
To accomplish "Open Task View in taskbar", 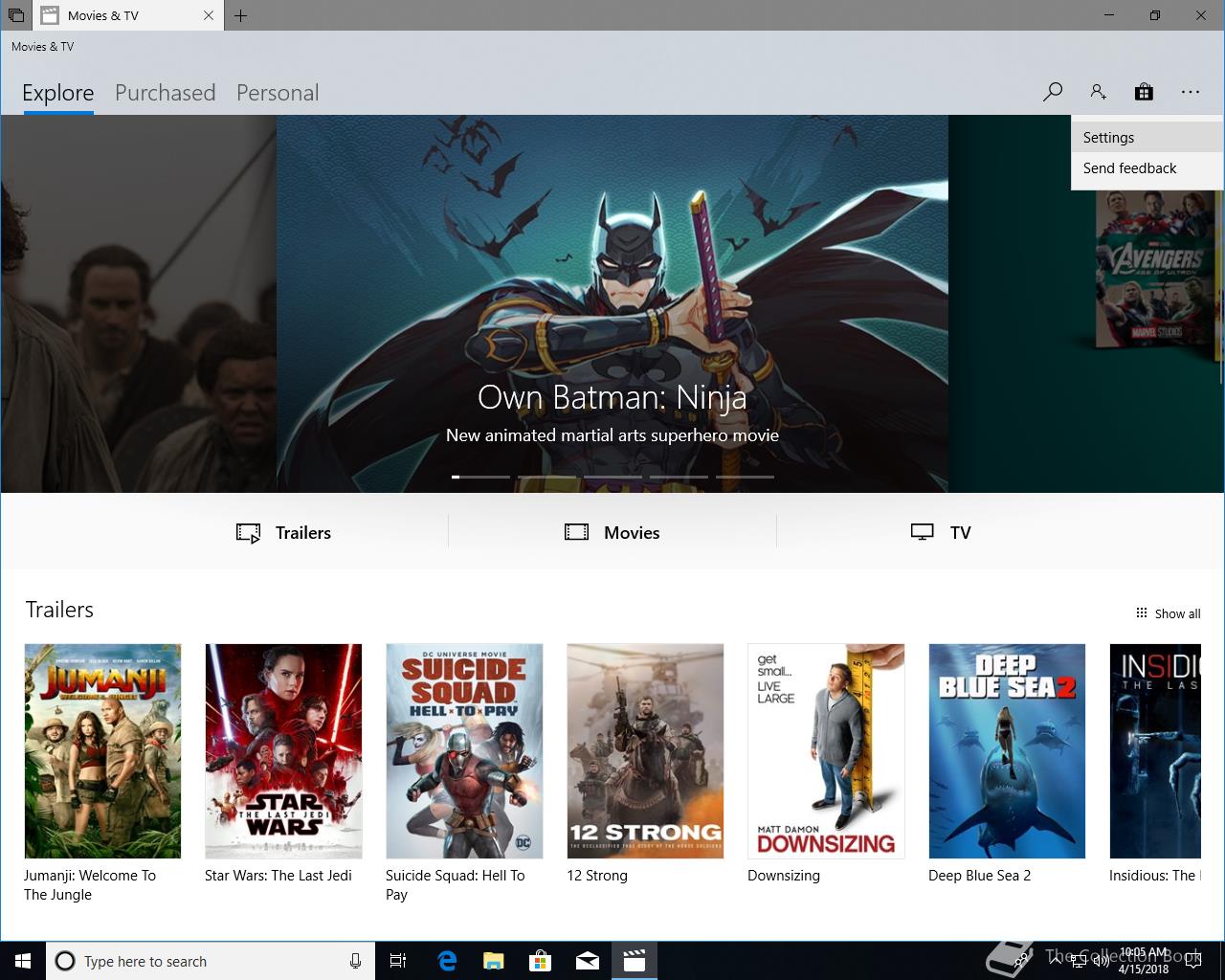I will (x=398, y=961).
